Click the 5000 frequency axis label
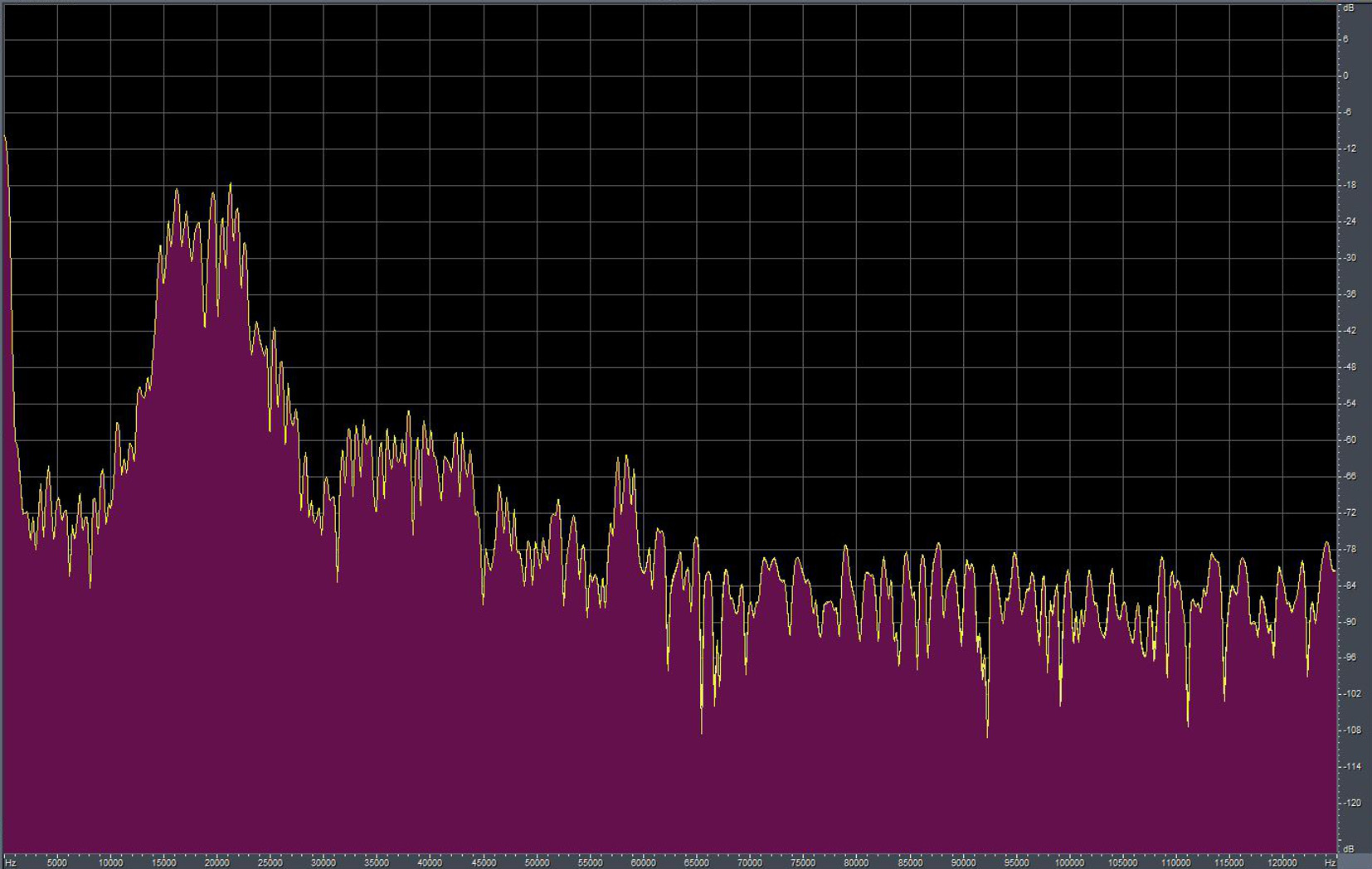 pos(56,863)
